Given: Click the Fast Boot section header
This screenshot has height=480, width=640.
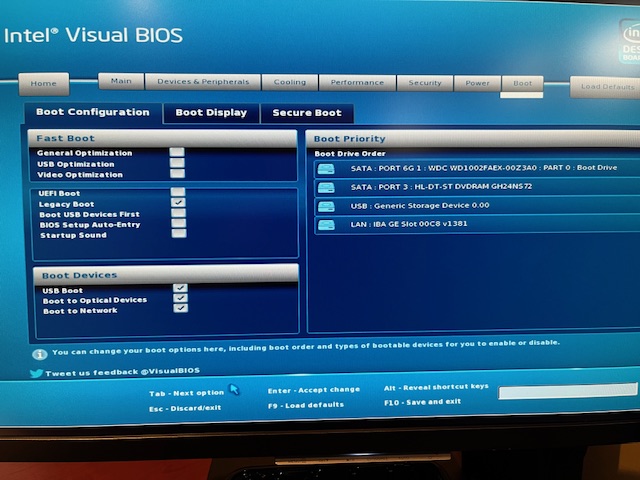Looking at the screenshot, I should [162, 138].
